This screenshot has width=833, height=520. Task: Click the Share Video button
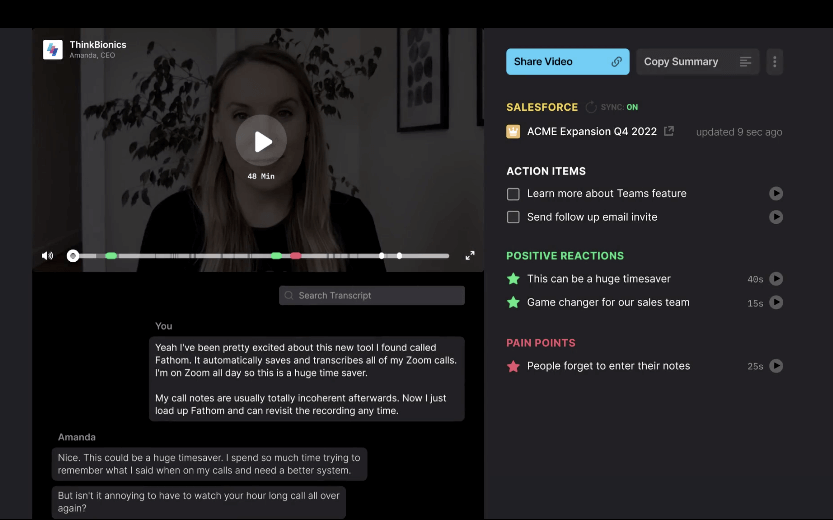coord(567,62)
